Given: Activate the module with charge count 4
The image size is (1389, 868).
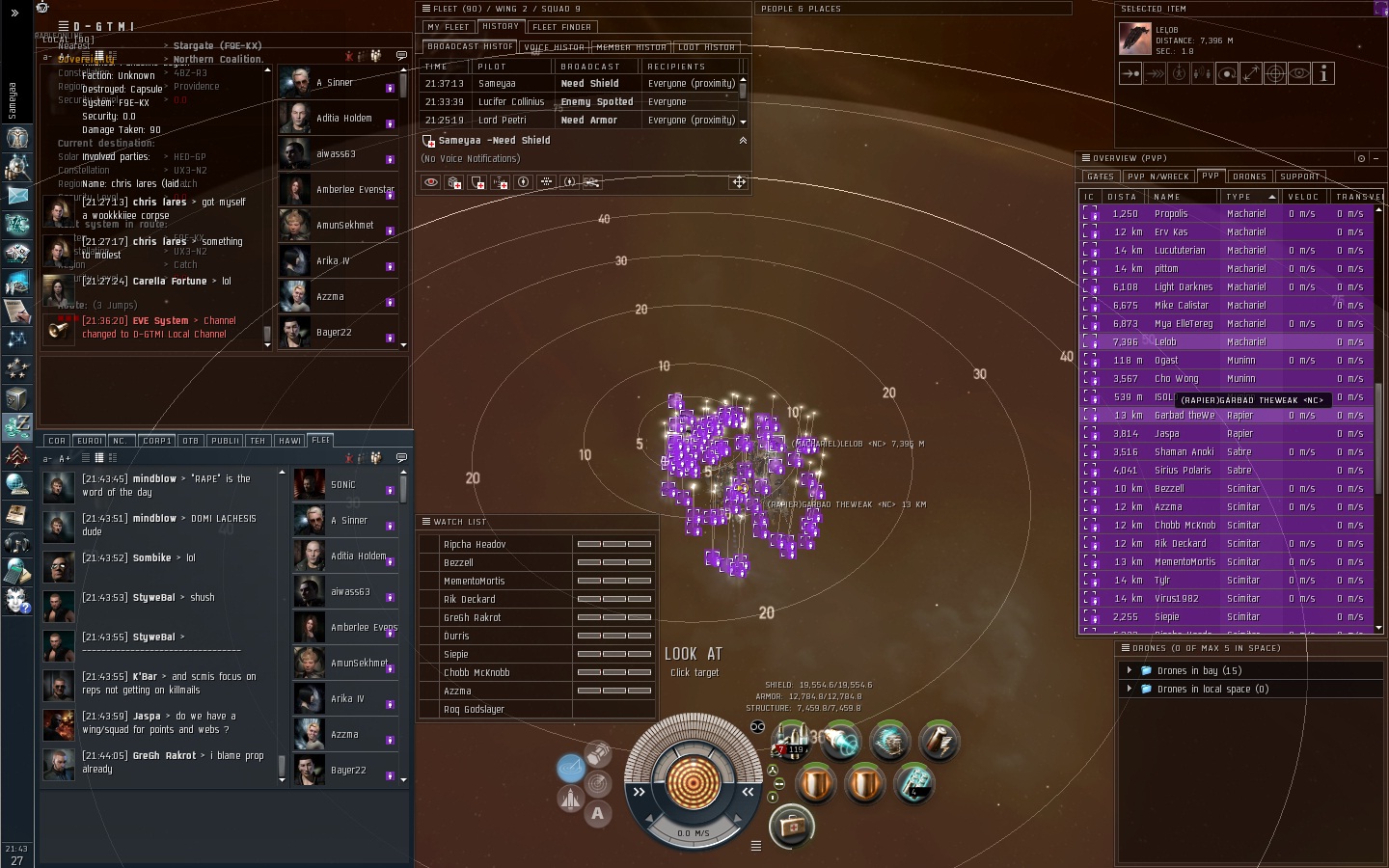Looking at the screenshot, I should pyautogui.click(x=913, y=783).
